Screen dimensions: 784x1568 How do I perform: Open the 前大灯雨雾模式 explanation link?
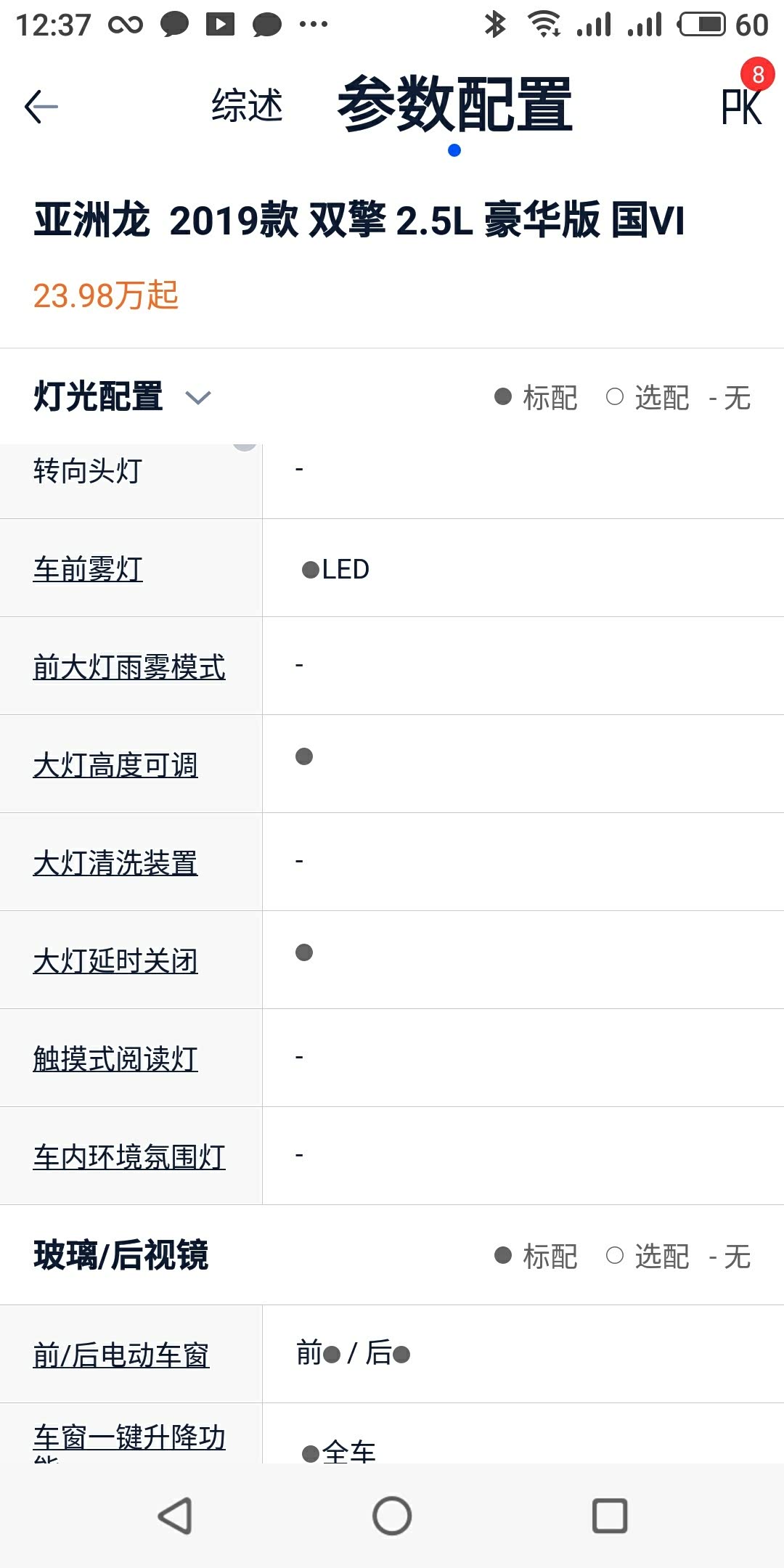pyautogui.click(x=129, y=666)
